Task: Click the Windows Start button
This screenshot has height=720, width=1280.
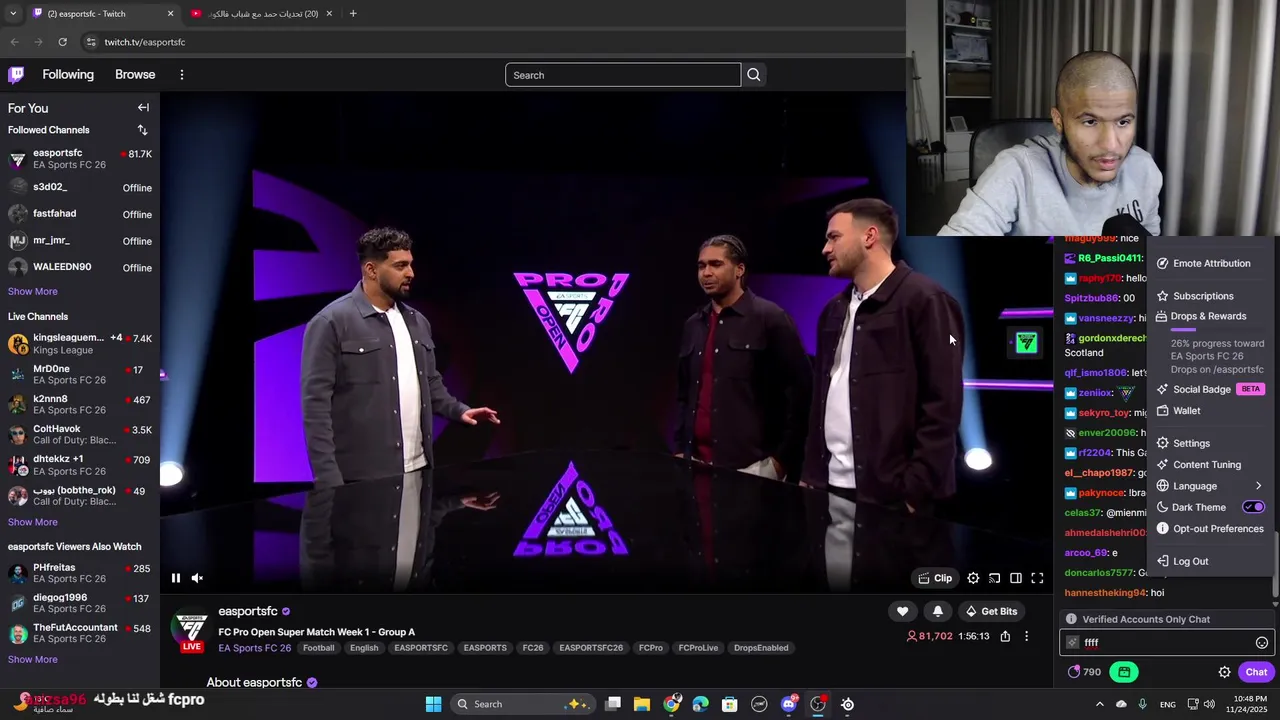Action: tap(433, 704)
